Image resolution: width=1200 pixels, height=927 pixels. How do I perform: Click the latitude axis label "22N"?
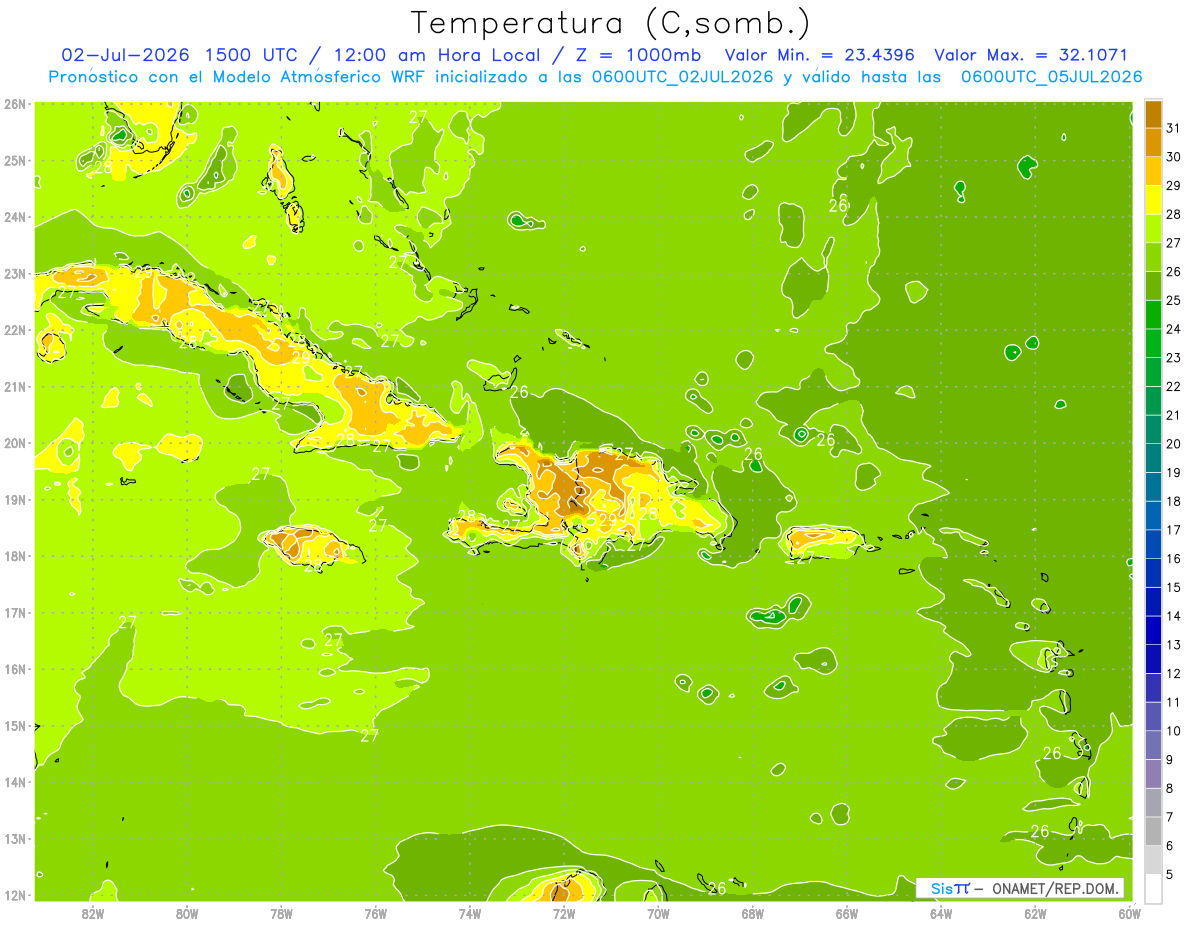15,330
